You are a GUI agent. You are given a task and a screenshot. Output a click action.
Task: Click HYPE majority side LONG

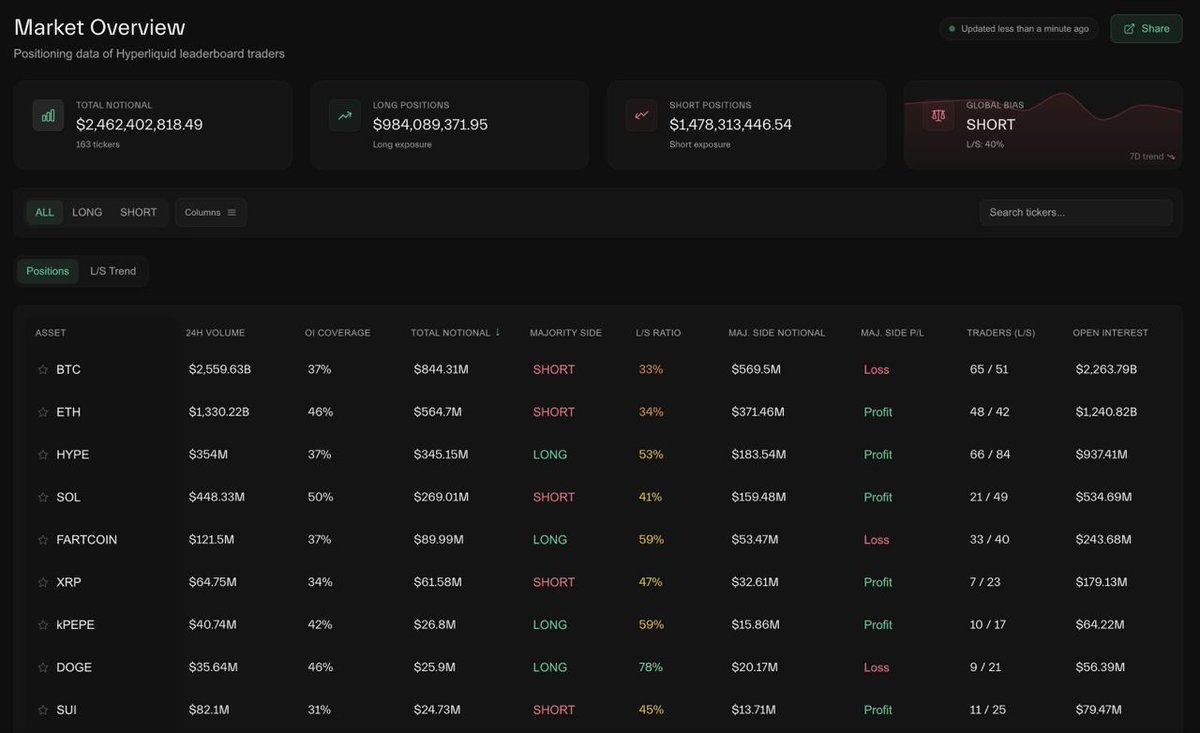tap(550, 455)
